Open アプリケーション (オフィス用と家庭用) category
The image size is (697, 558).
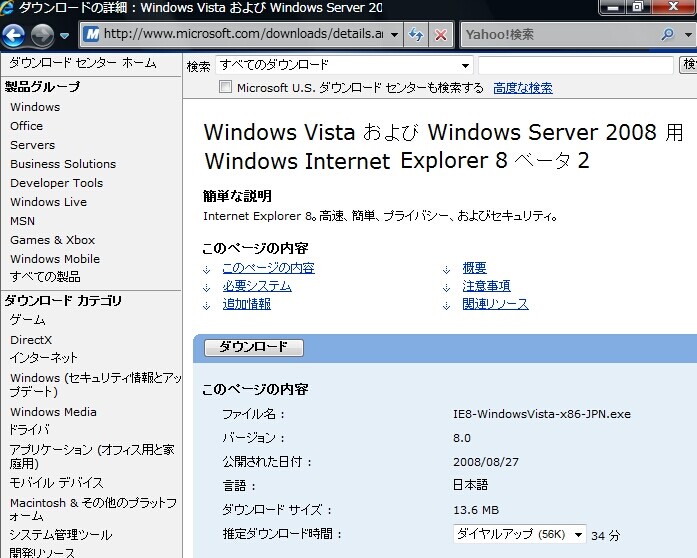pos(92,457)
